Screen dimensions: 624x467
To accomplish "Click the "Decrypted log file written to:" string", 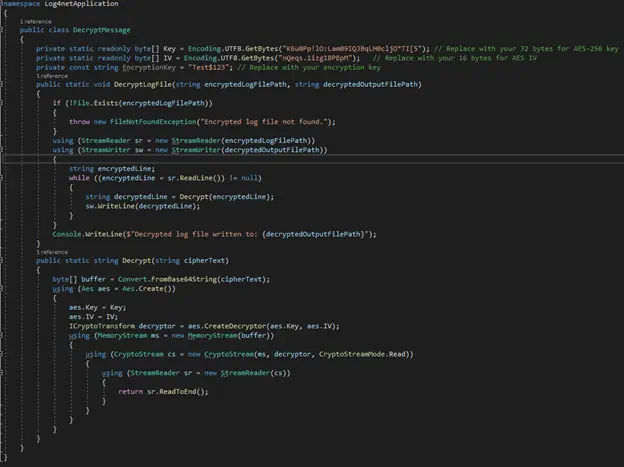I will pos(194,234).
